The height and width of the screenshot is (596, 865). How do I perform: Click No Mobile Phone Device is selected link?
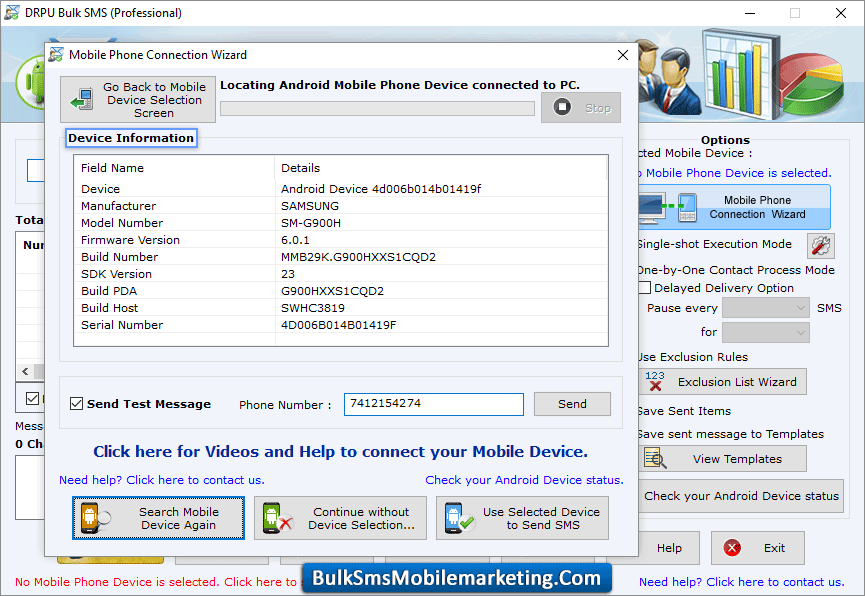pyautogui.click(x=156, y=582)
